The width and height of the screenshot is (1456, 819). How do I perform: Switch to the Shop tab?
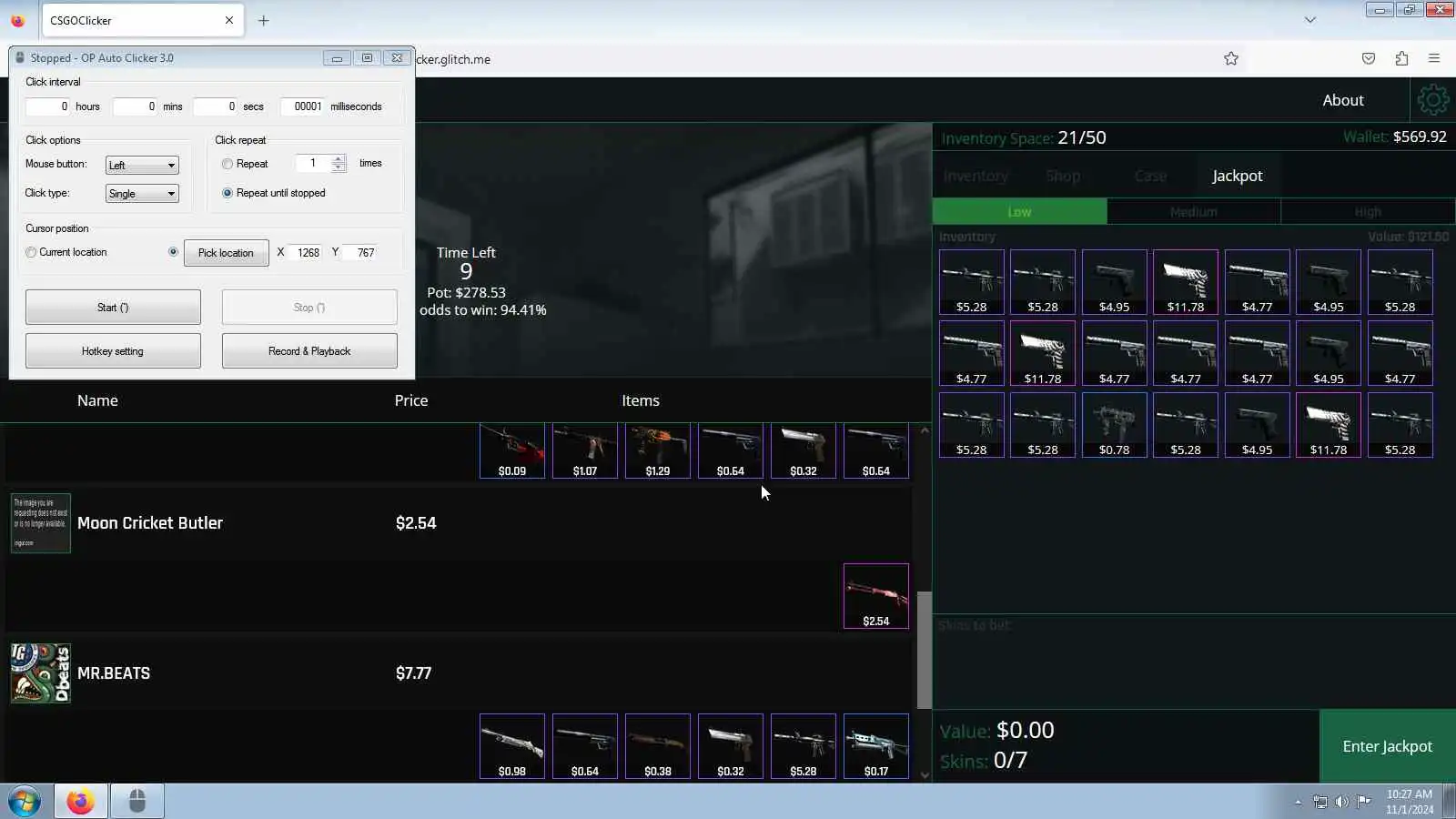1063,176
